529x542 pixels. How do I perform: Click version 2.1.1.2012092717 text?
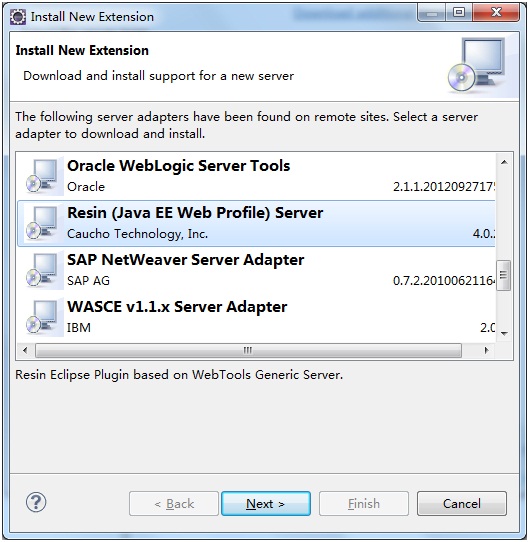[x=444, y=187]
